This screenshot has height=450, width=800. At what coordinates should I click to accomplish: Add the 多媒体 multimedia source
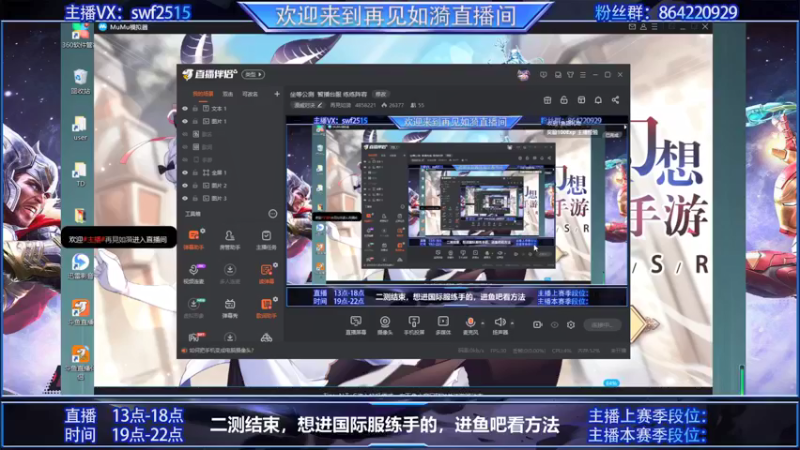(443, 324)
